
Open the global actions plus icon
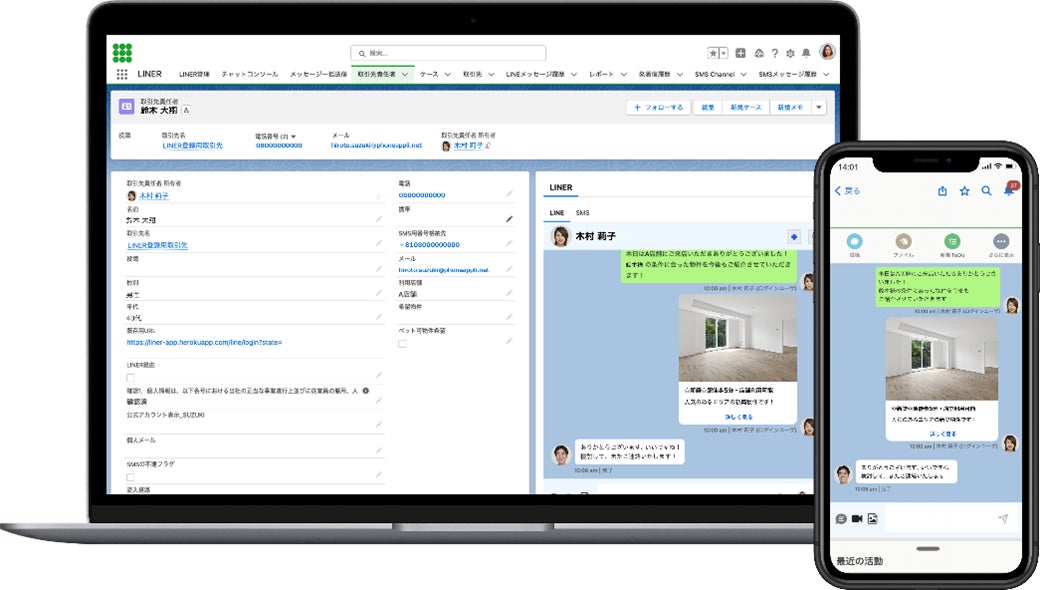[741, 53]
